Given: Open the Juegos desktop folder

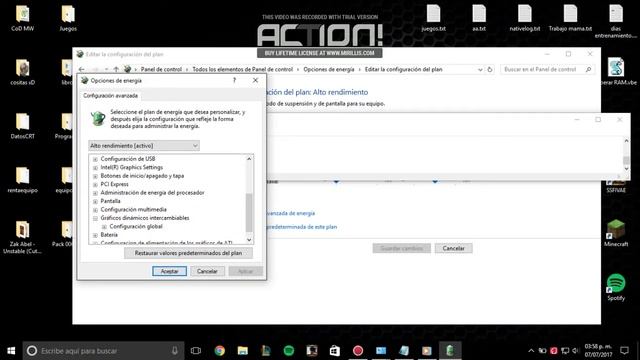Looking at the screenshot, I should [68, 18].
